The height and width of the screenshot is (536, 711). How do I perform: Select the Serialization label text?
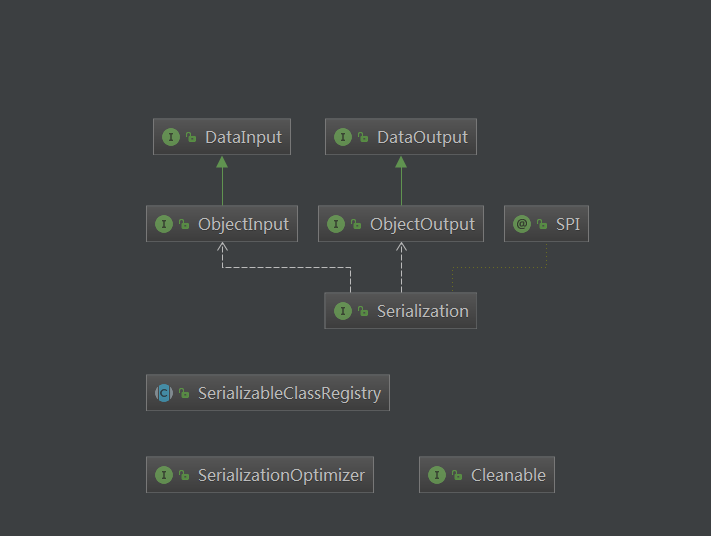(x=422, y=311)
